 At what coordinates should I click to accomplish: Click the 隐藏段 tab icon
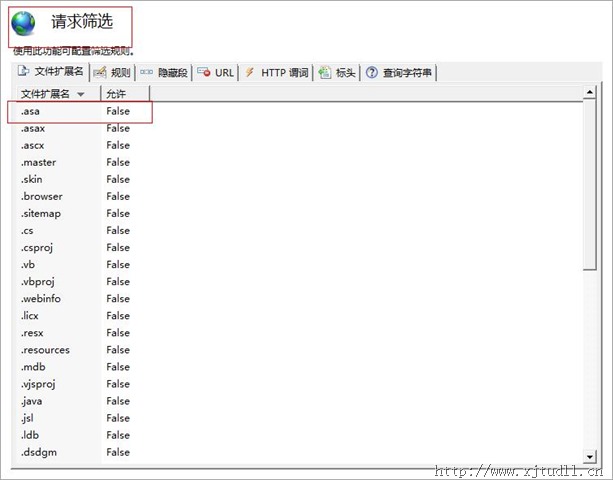[x=147, y=72]
